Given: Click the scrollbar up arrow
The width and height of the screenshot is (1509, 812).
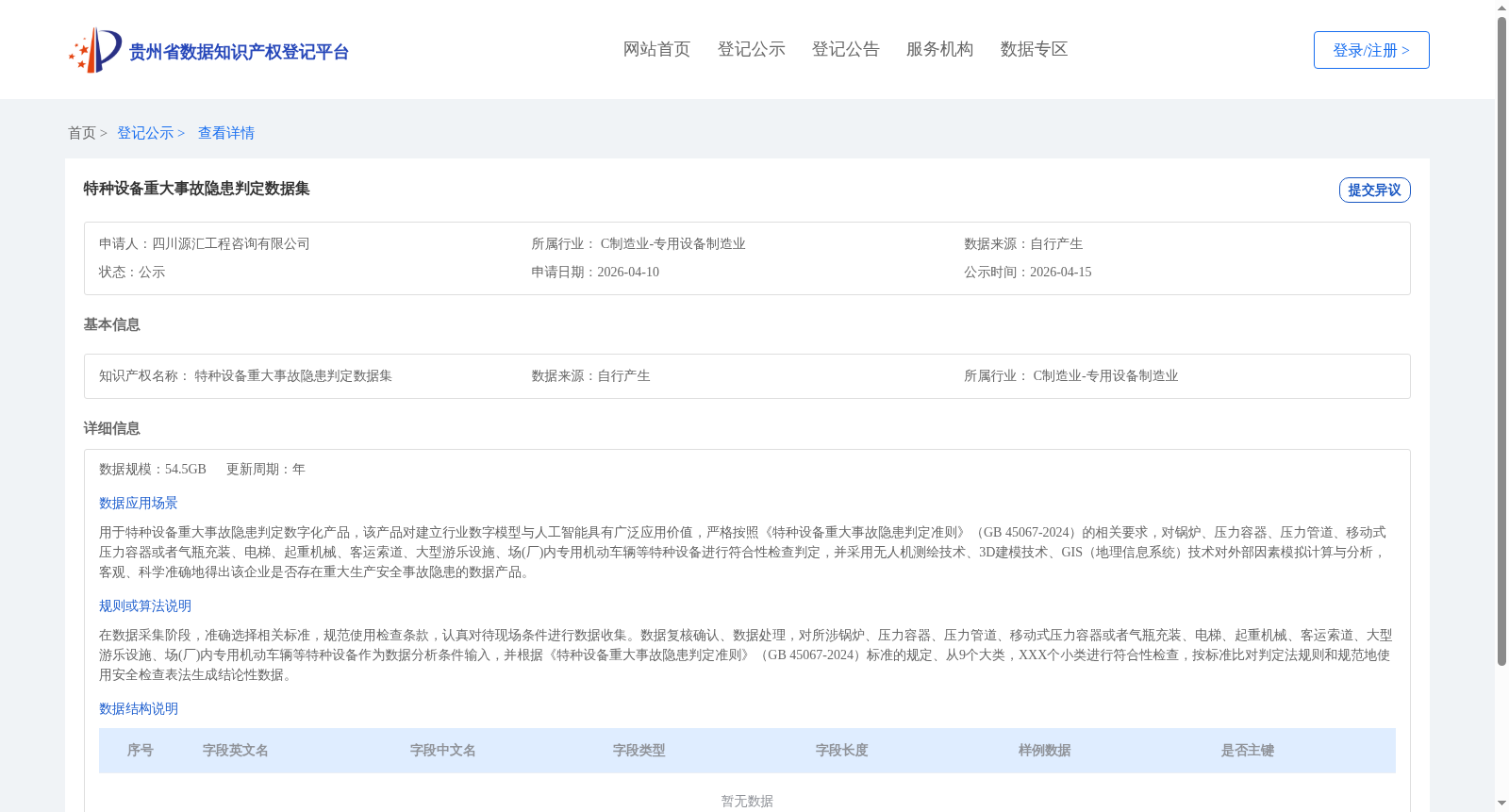Looking at the screenshot, I should click(1501, 8).
